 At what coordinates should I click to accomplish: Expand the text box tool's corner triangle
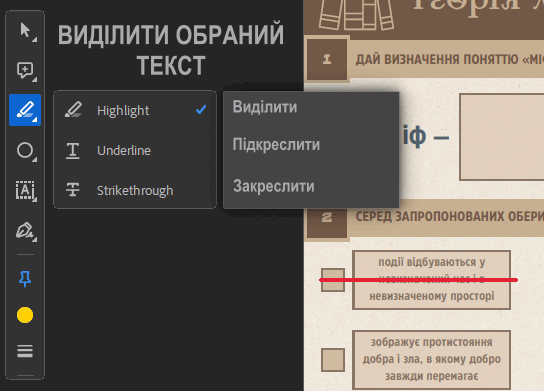click(x=35, y=199)
